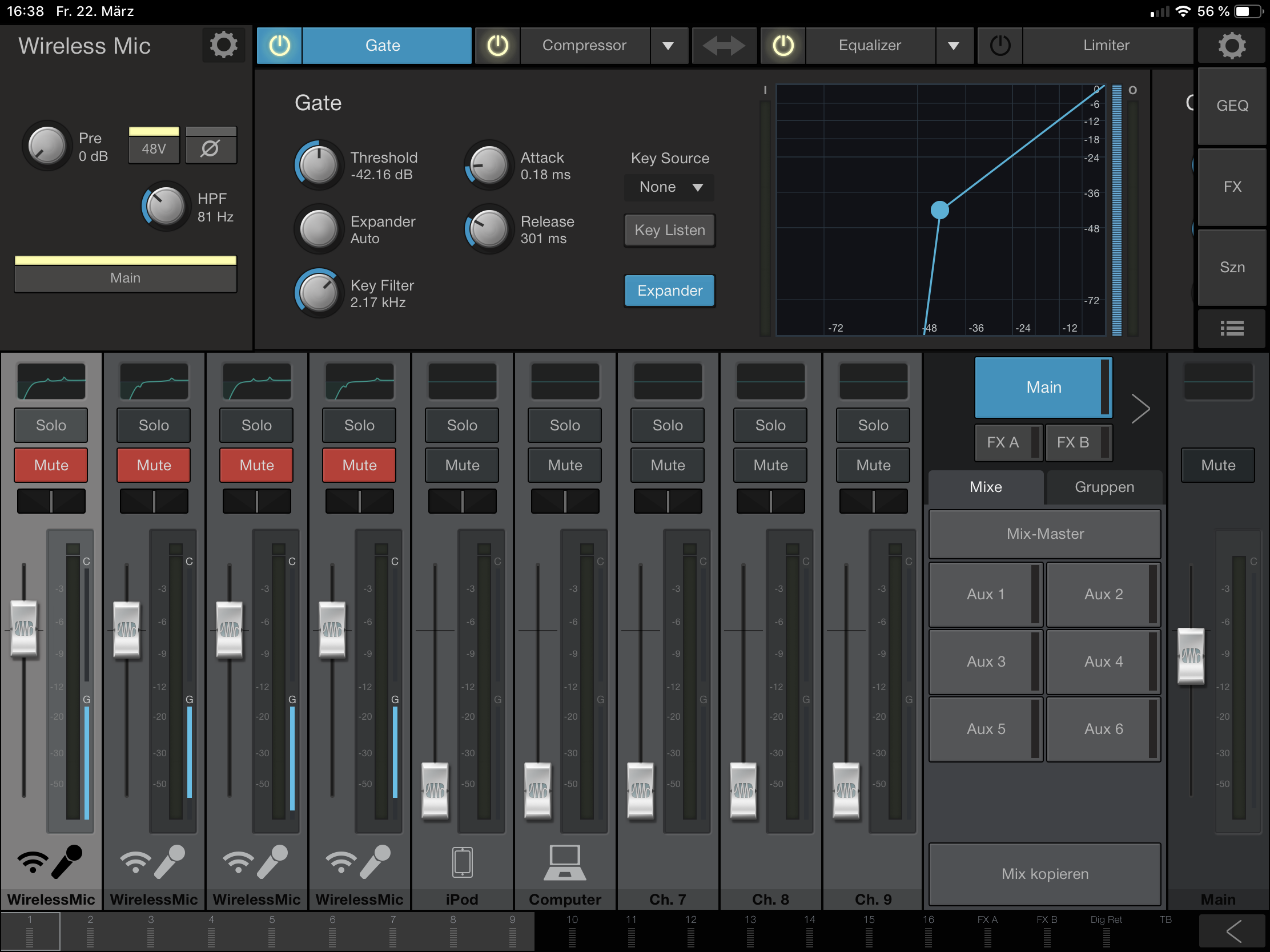
Task: Toggle the Gate power button
Action: (x=280, y=45)
